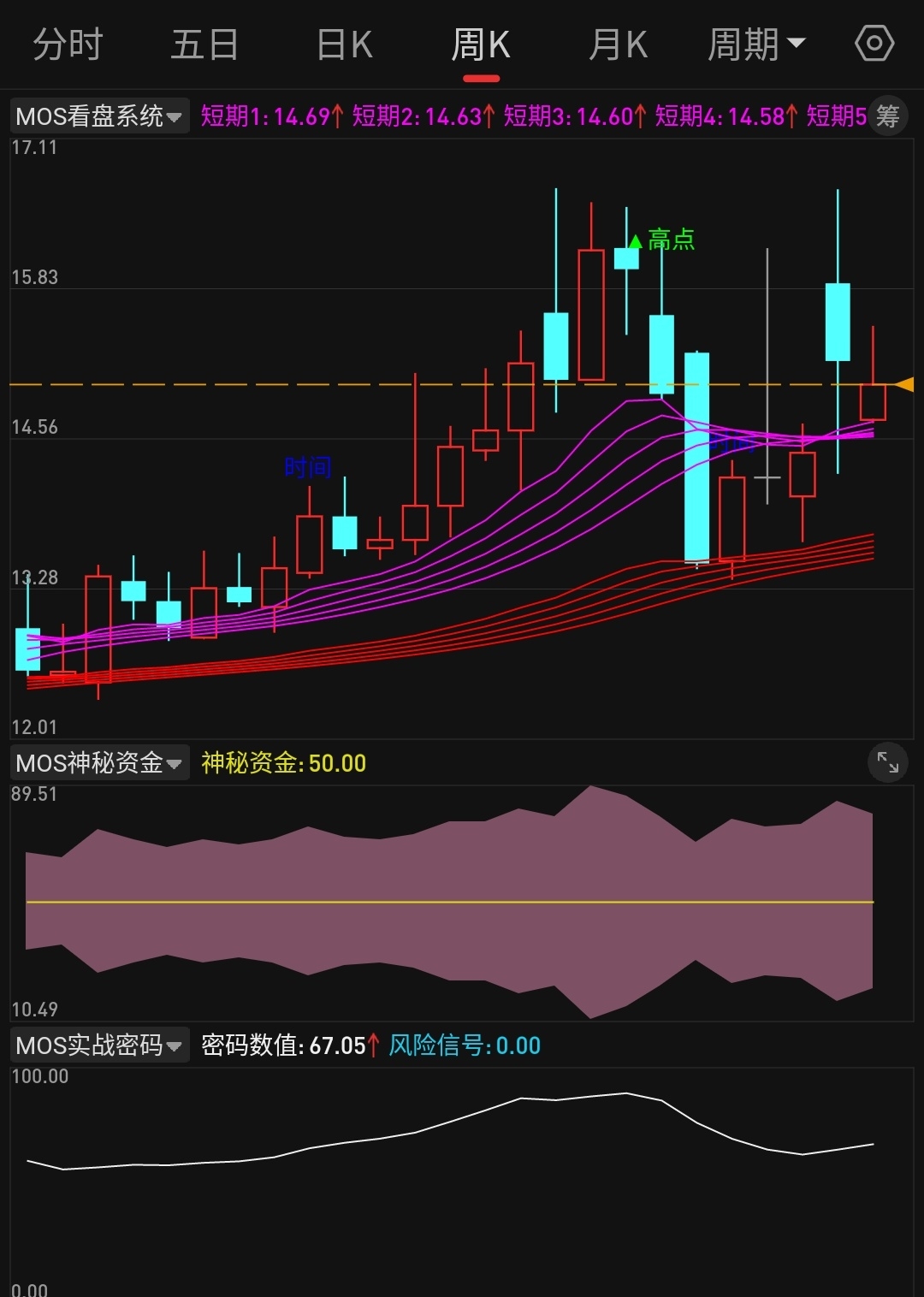This screenshot has height=1297, width=924.
Task: Click the gray crosshair doji candle
Action: point(767,477)
